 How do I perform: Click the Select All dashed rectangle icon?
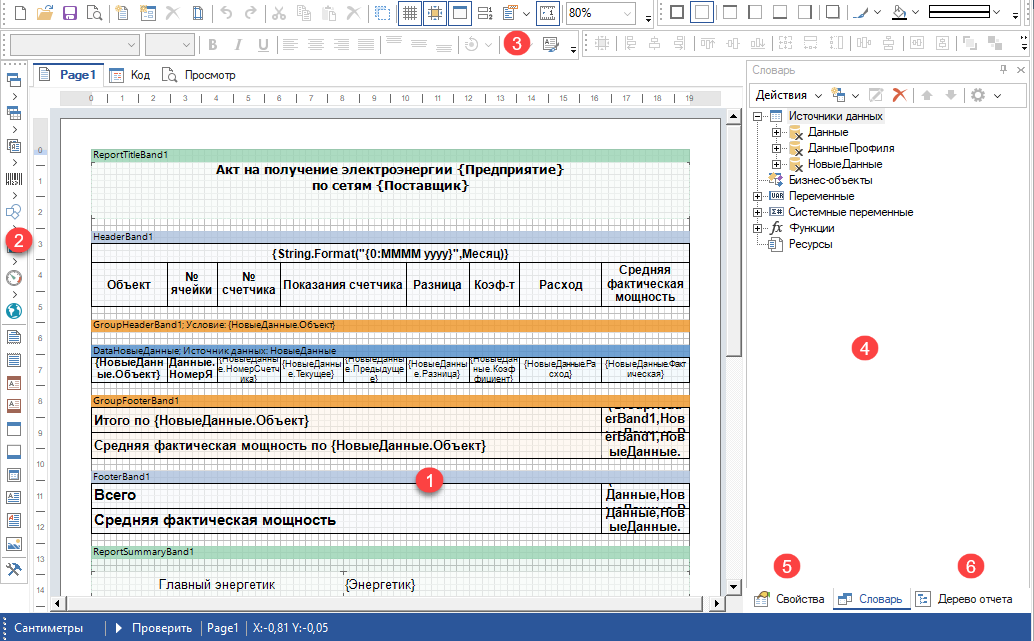pyautogui.click(x=382, y=13)
